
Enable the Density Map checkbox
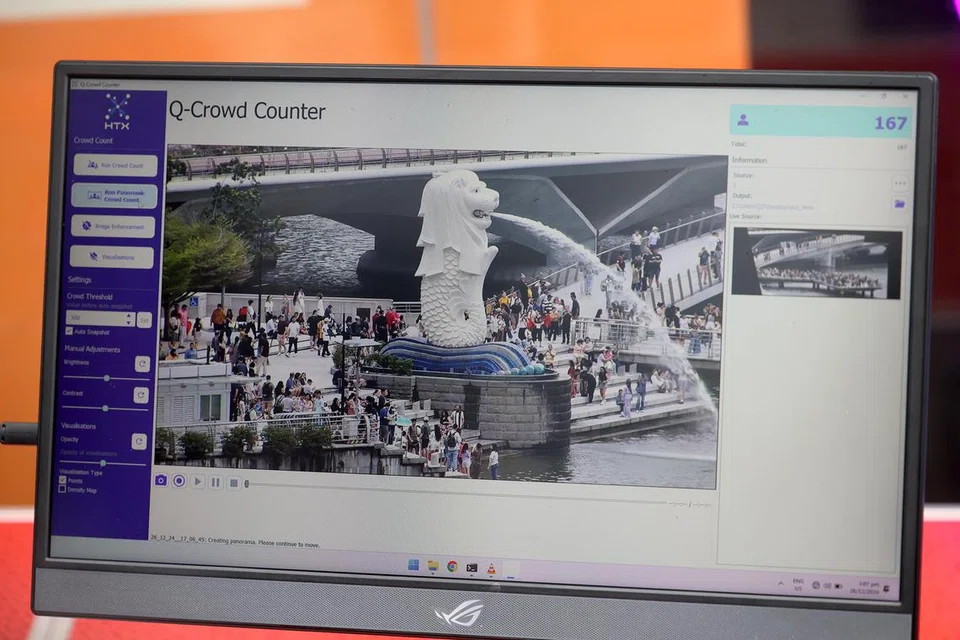(62, 490)
